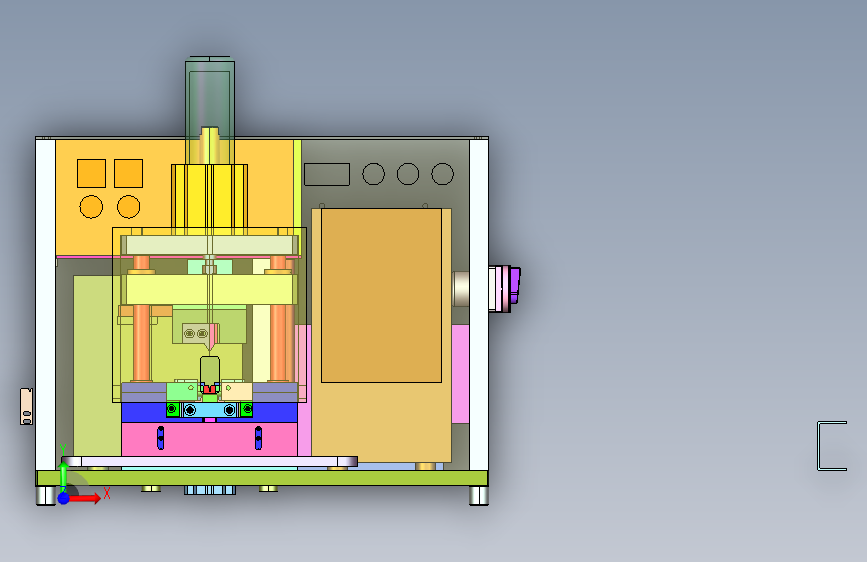Select the middle circular hole on grey panel
The height and width of the screenshot is (562, 867).
(408, 174)
